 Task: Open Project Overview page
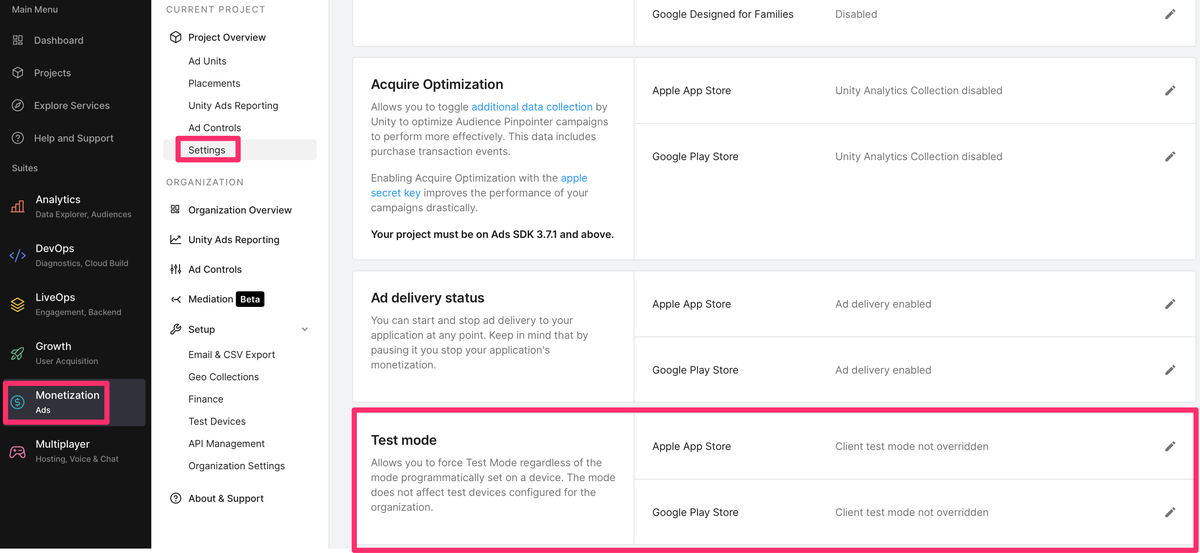click(227, 37)
